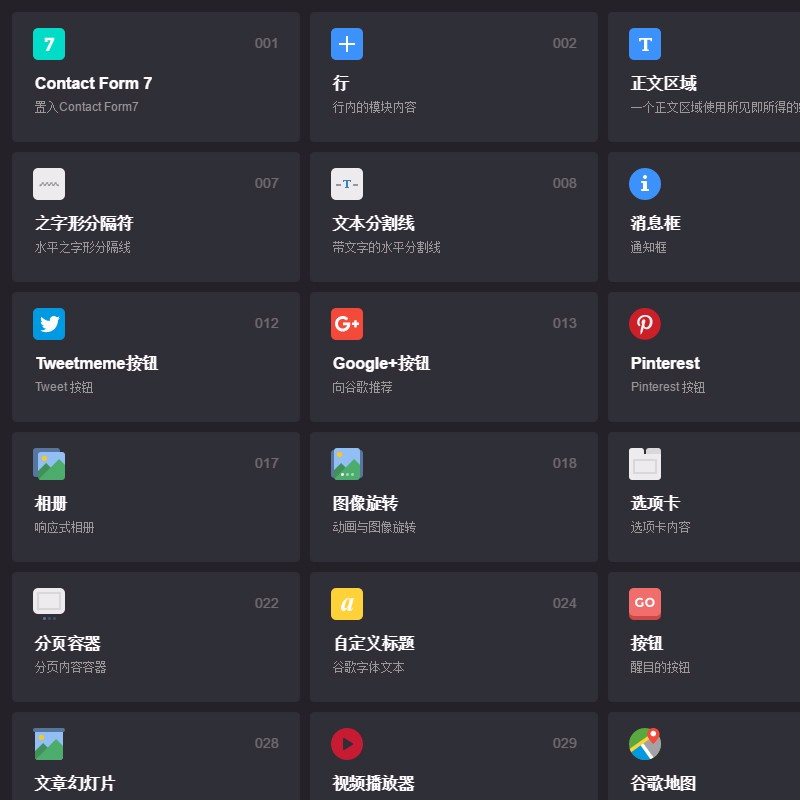This screenshot has width=800, height=800.
Task: Click the 带文字的水平分割线 description
Action: tap(386, 247)
